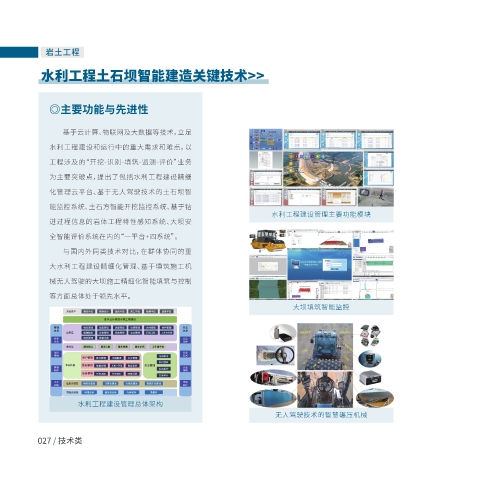480x480 pixels.
Task: Click the paragraph starting with 基于云计算
Action: (x=120, y=184)
